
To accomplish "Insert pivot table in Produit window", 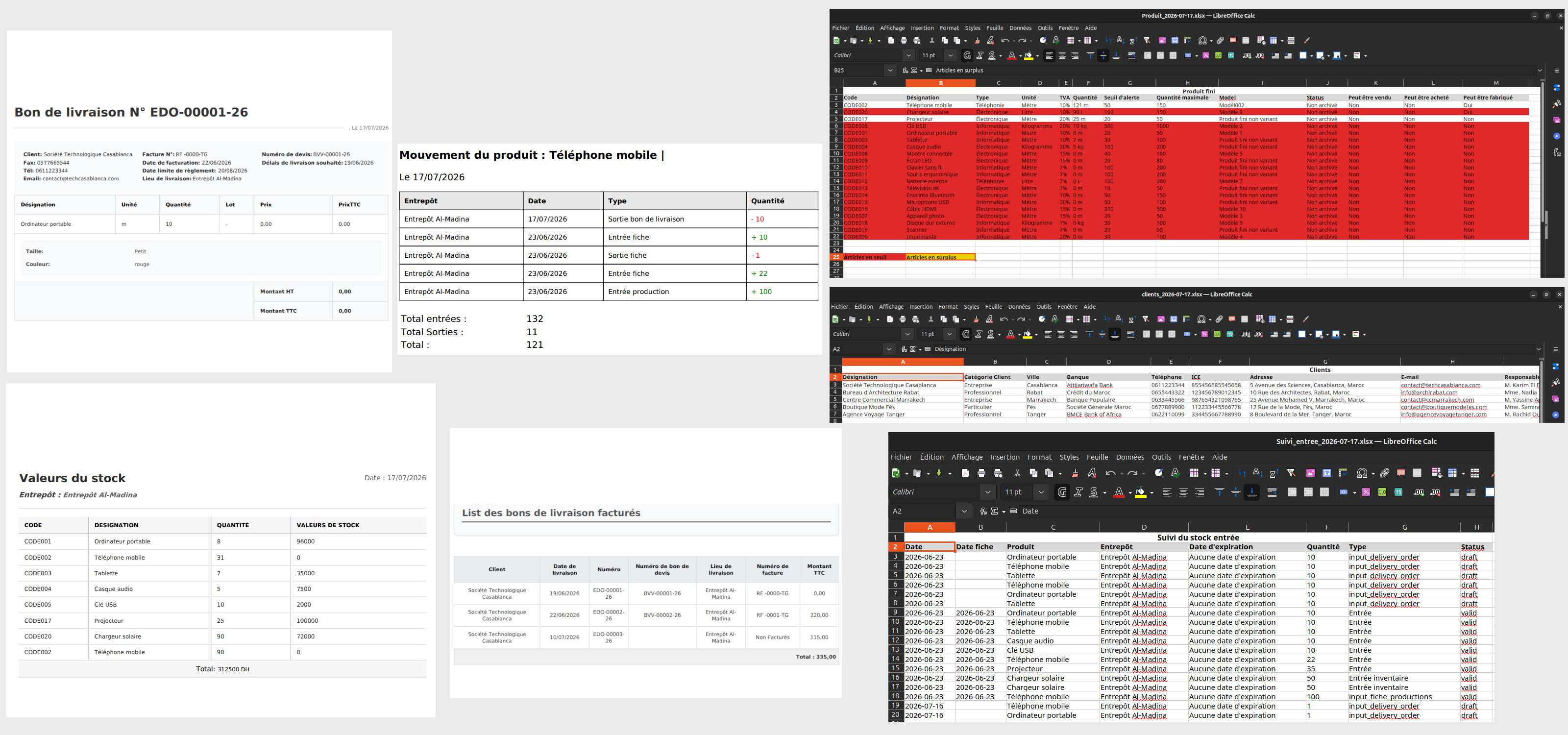I will (x=1188, y=41).
